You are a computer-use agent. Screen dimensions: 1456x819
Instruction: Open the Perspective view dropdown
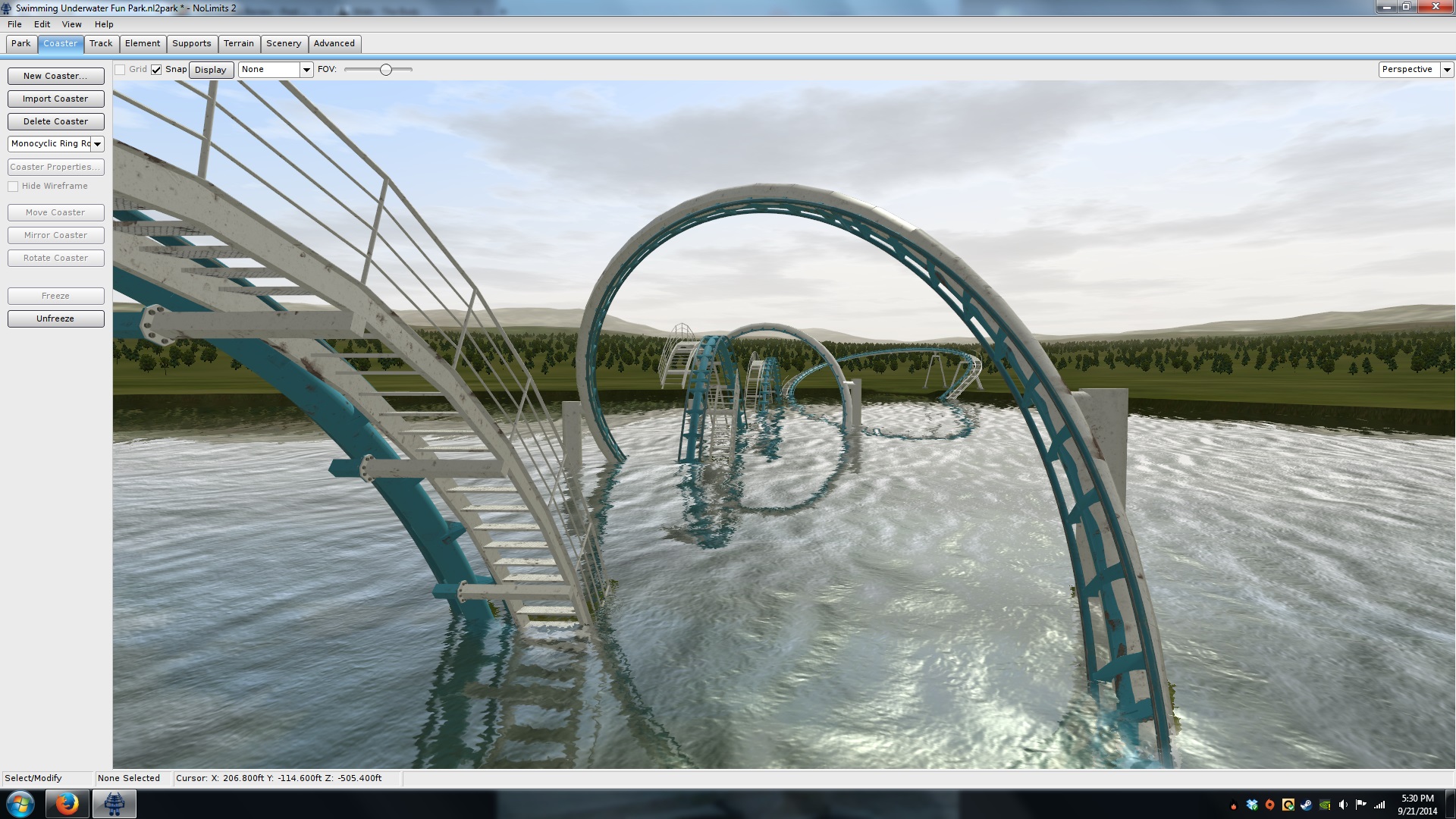coord(1447,70)
